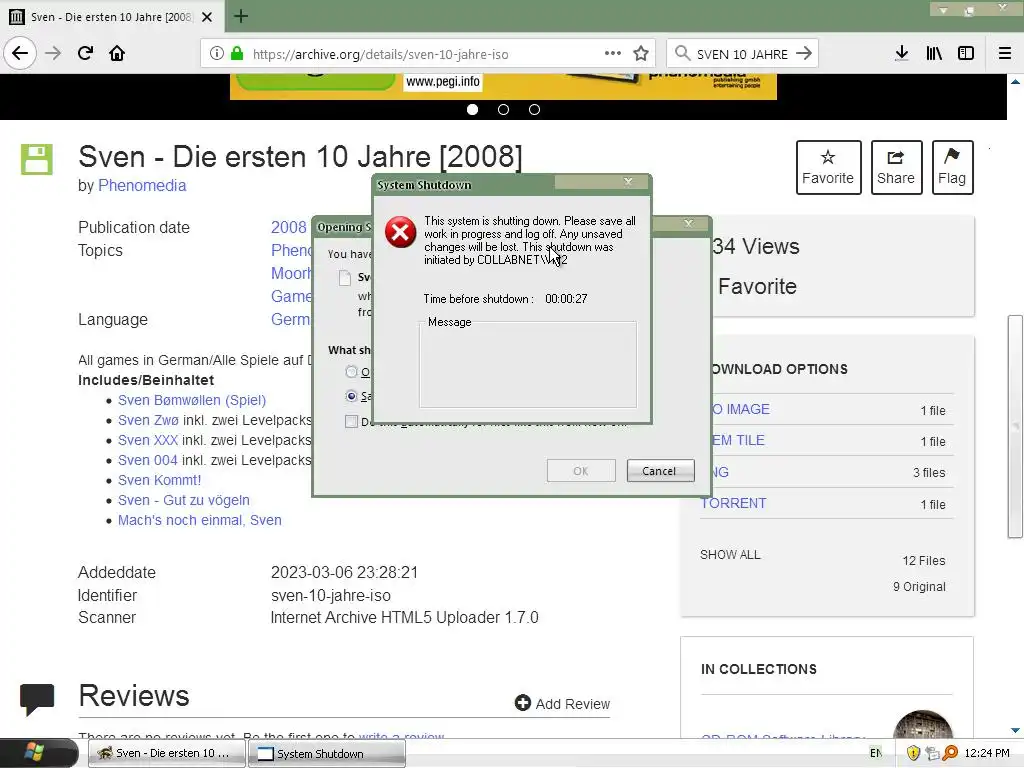Click the page scrollbar up arrow
The width and height of the screenshot is (1024, 768).
tap(1015, 82)
